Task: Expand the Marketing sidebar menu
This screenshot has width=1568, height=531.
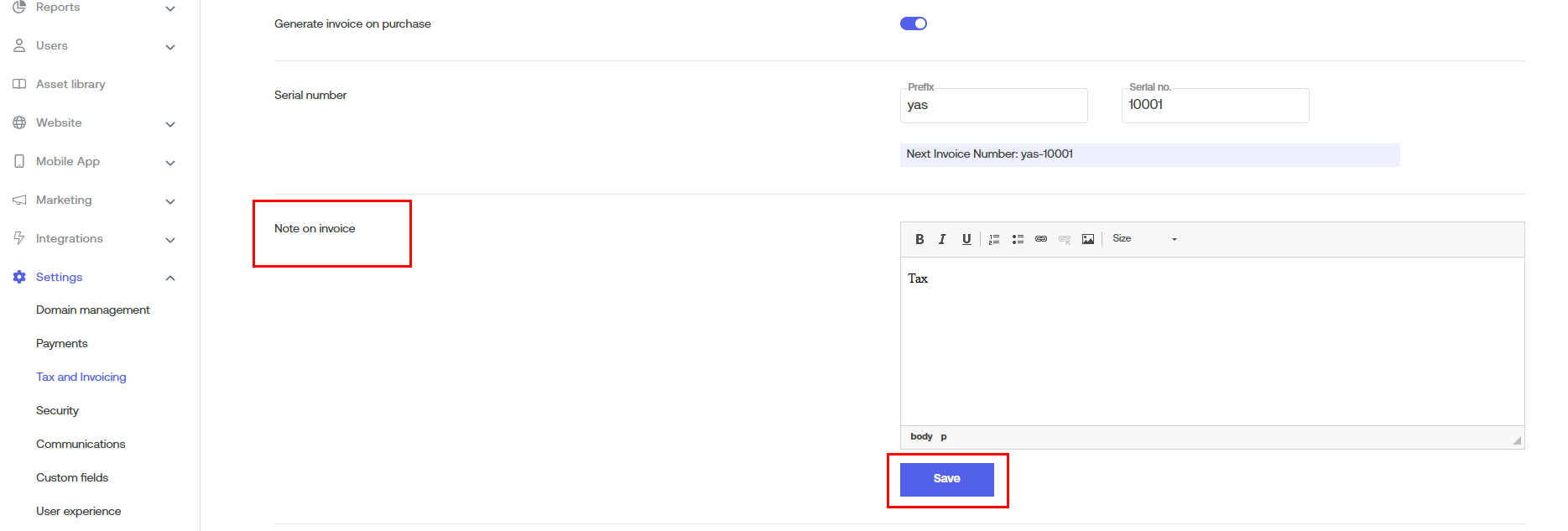Action: (170, 200)
